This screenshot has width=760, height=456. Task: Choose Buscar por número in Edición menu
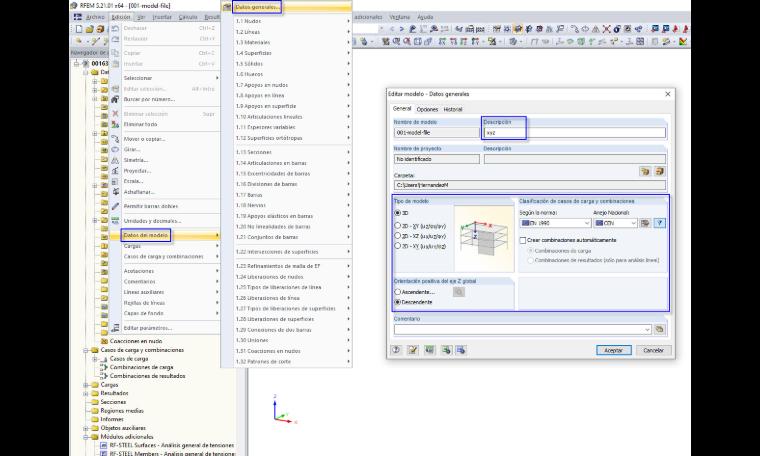[149, 99]
